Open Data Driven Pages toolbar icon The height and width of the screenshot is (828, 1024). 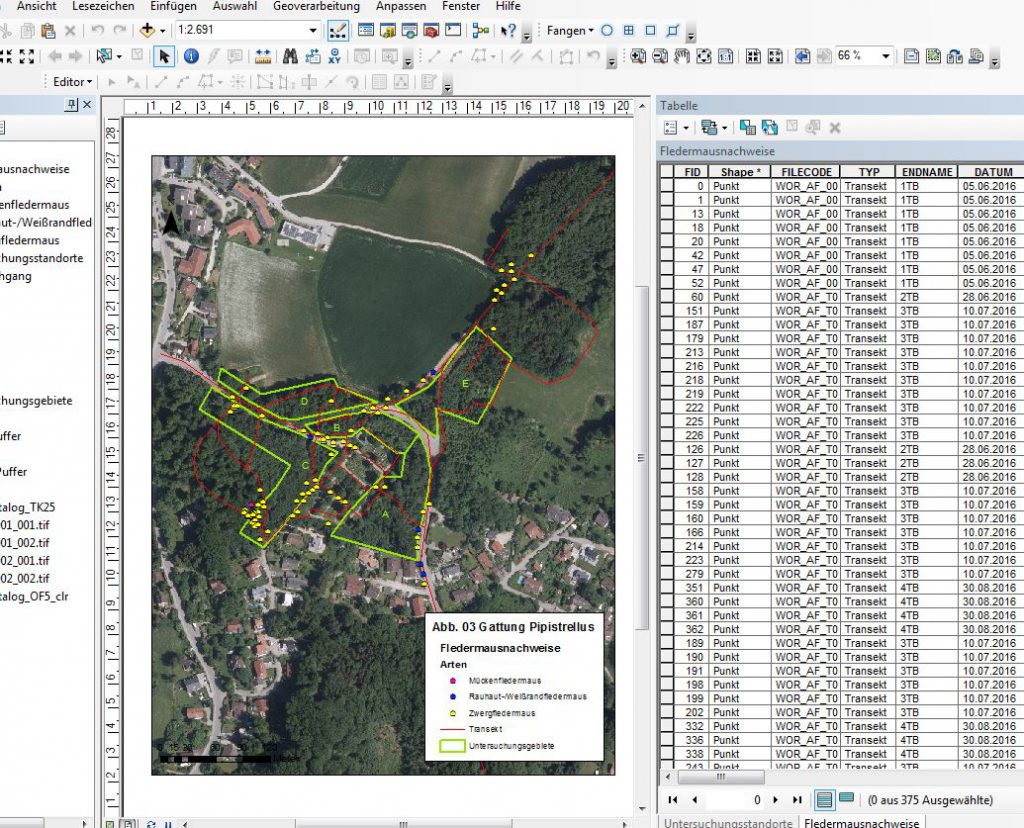976,56
